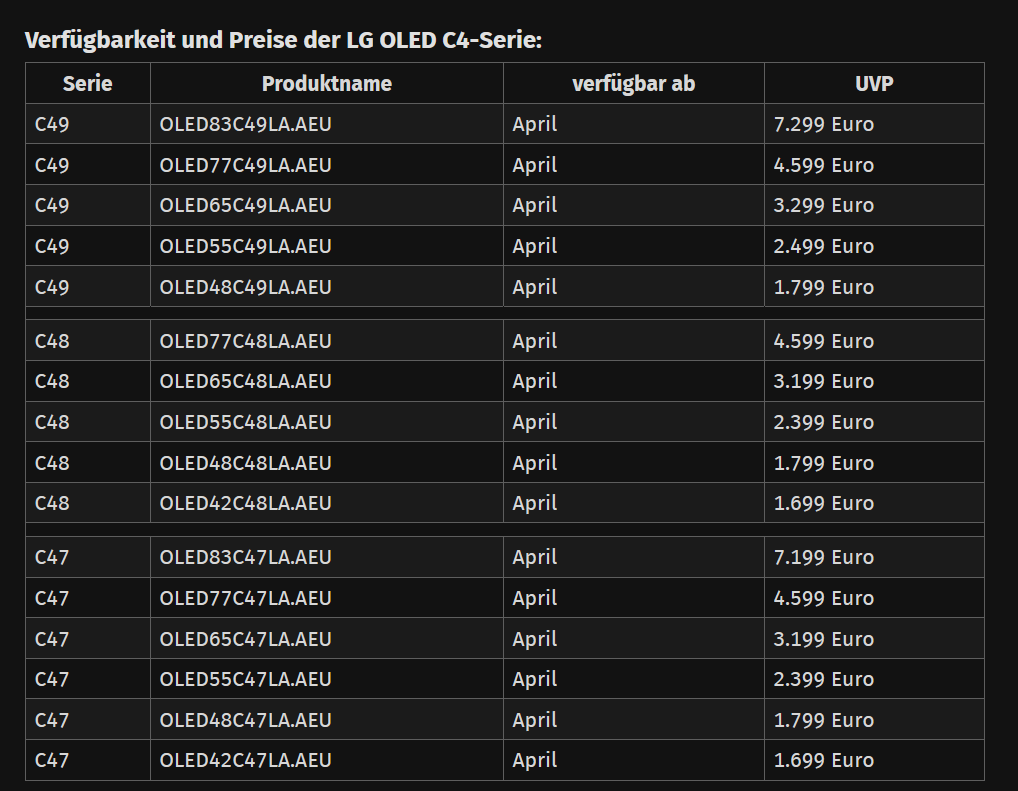Click the verfügbar ab column header
Screen dimensions: 1018x791
[634, 84]
